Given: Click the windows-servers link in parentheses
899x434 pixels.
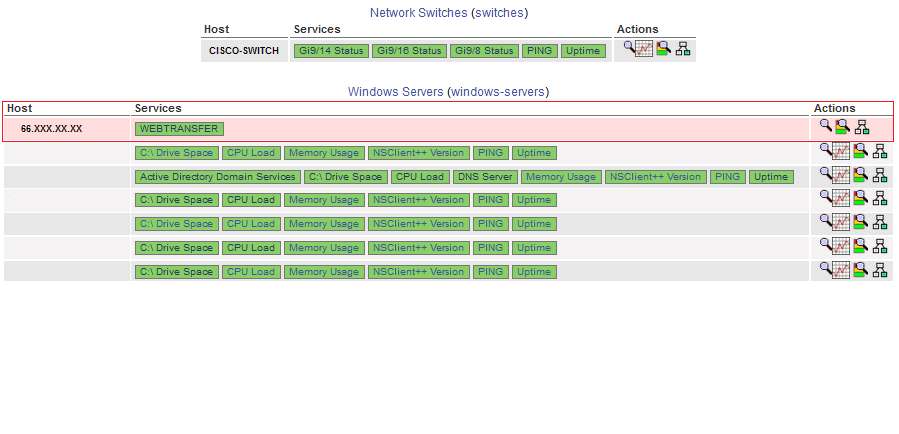Looking at the screenshot, I should tap(497, 91).
